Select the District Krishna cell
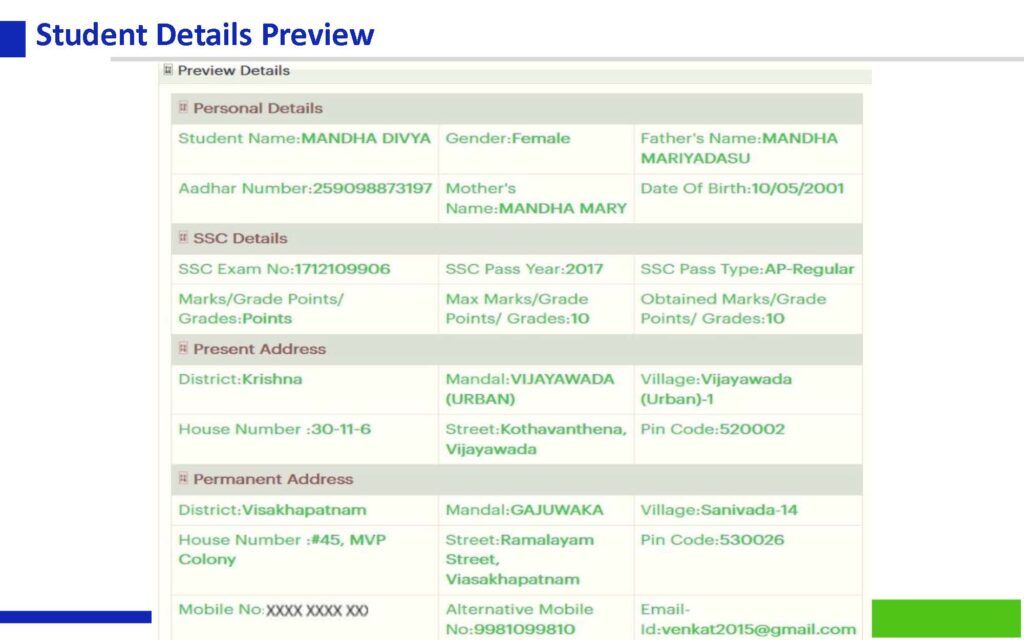Screen dimensions: 1024x640 point(240,379)
